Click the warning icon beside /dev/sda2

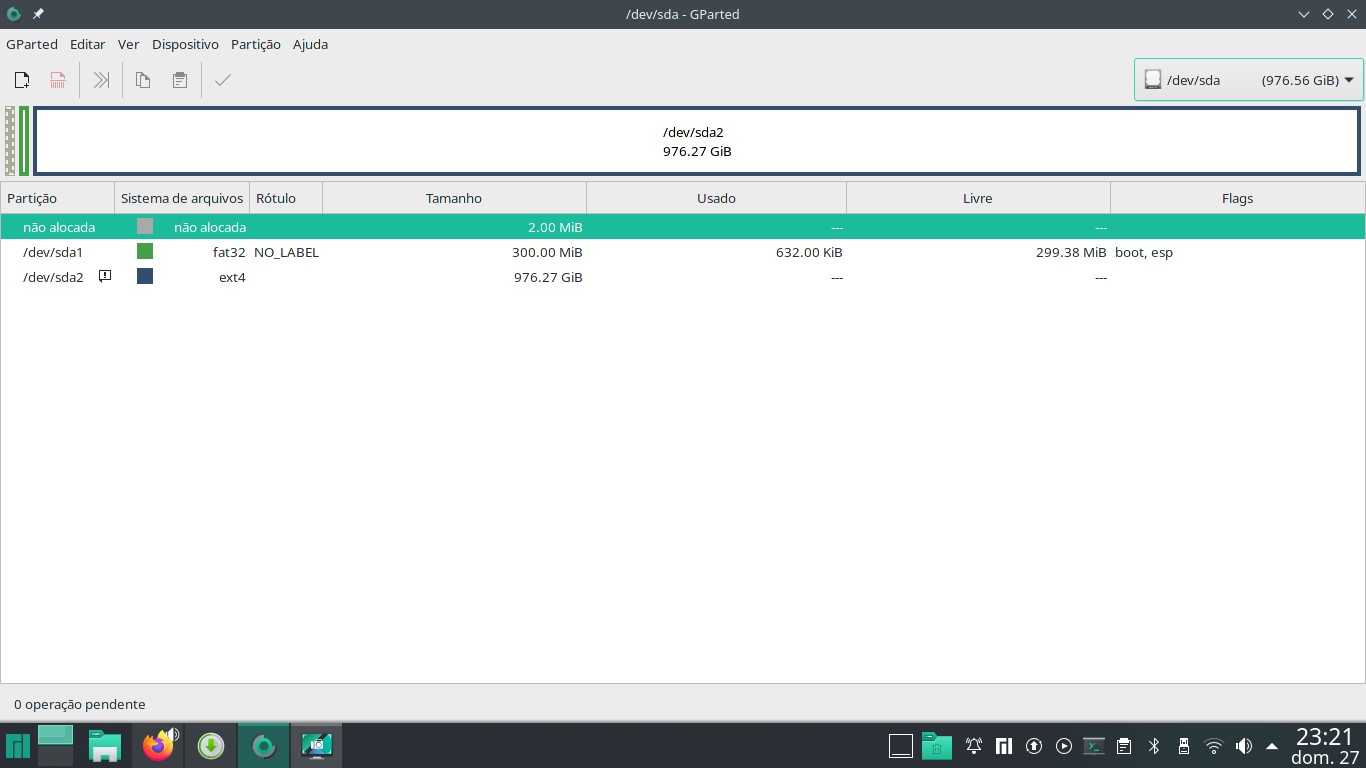pyautogui.click(x=105, y=276)
